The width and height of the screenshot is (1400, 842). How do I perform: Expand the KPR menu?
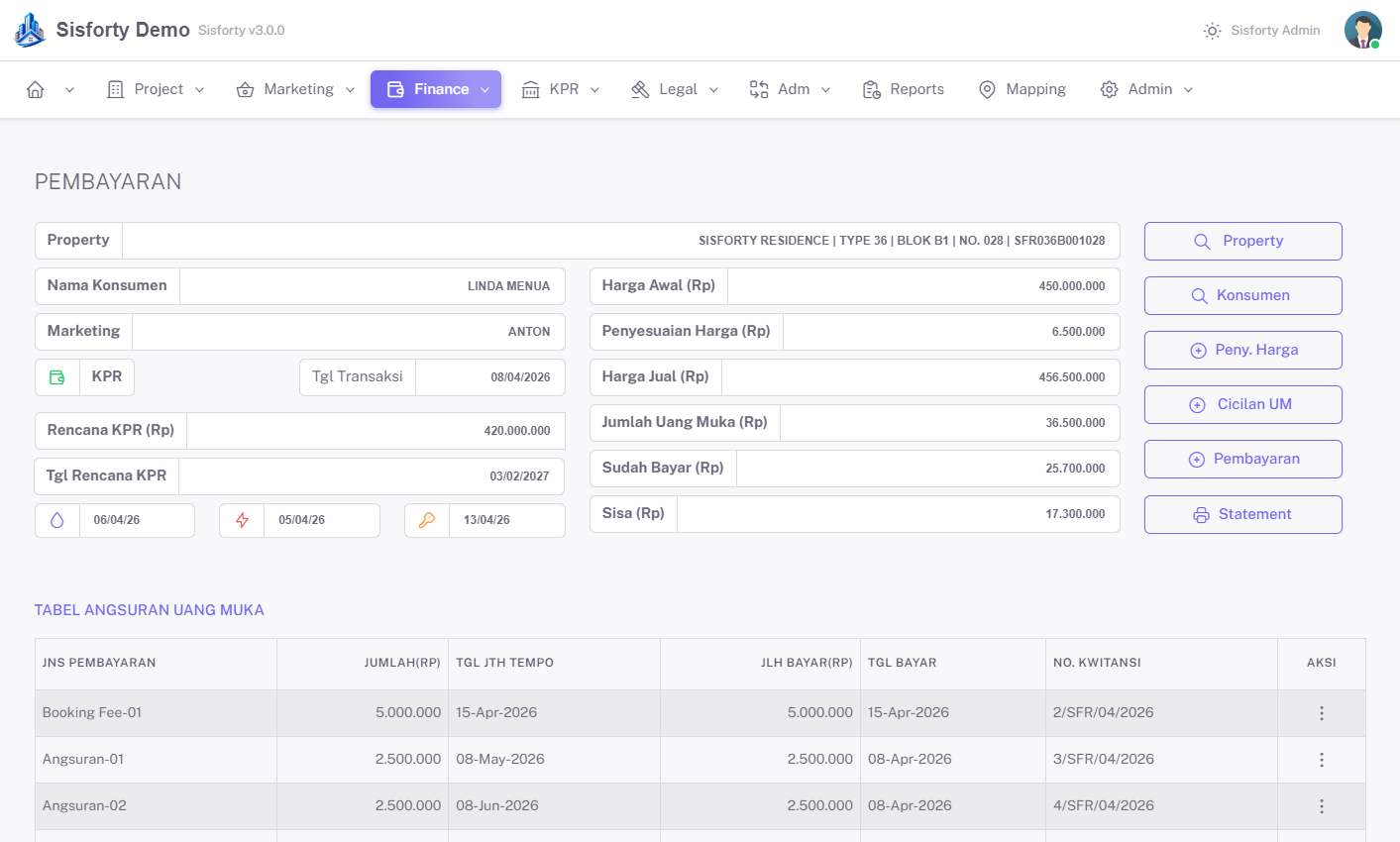[x=561, y=89]
